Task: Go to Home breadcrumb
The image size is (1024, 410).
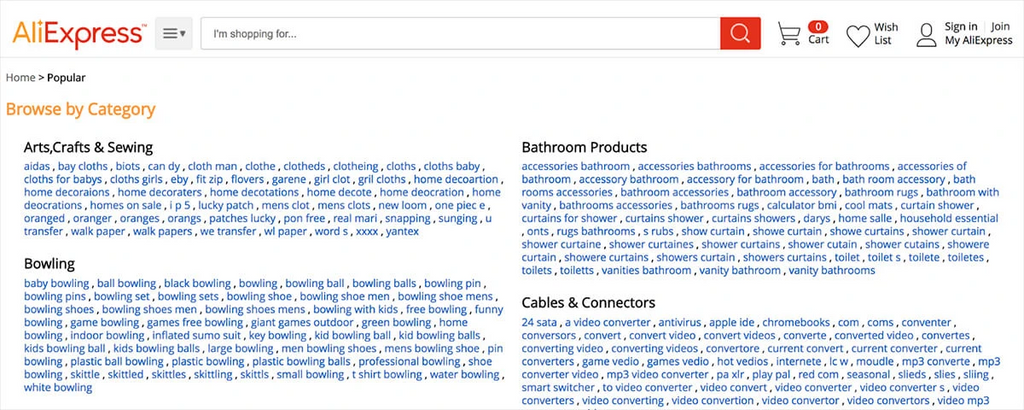Action: click(x=20, y=77)
